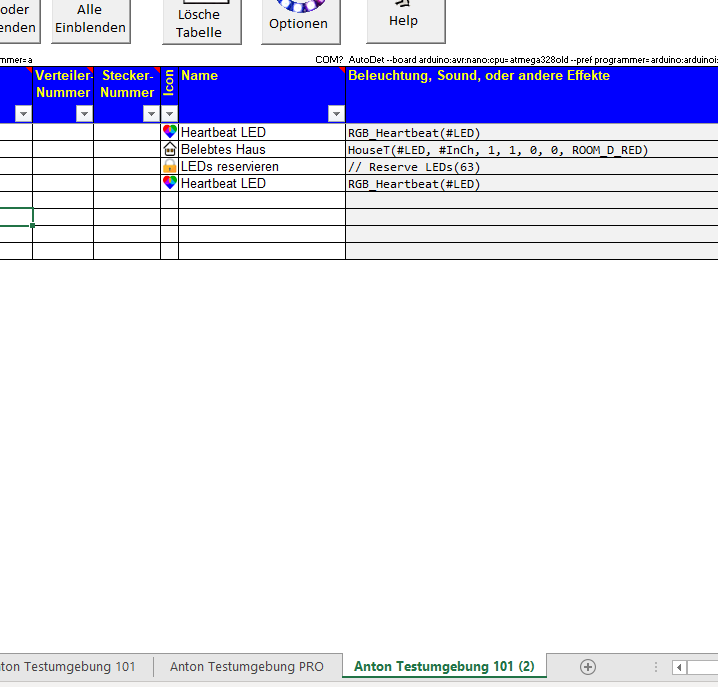Click the LEDs reservieren lock icon

(x=169, y=166)
